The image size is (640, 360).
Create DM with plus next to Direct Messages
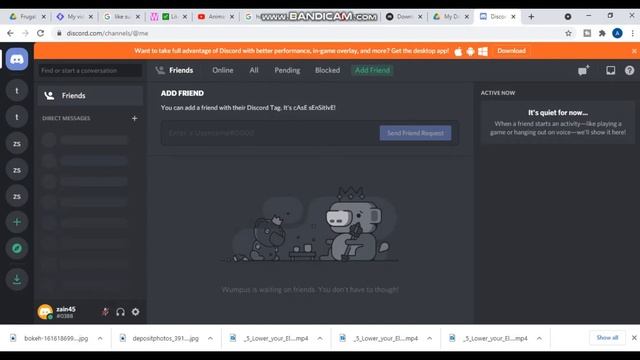point(135,118)
